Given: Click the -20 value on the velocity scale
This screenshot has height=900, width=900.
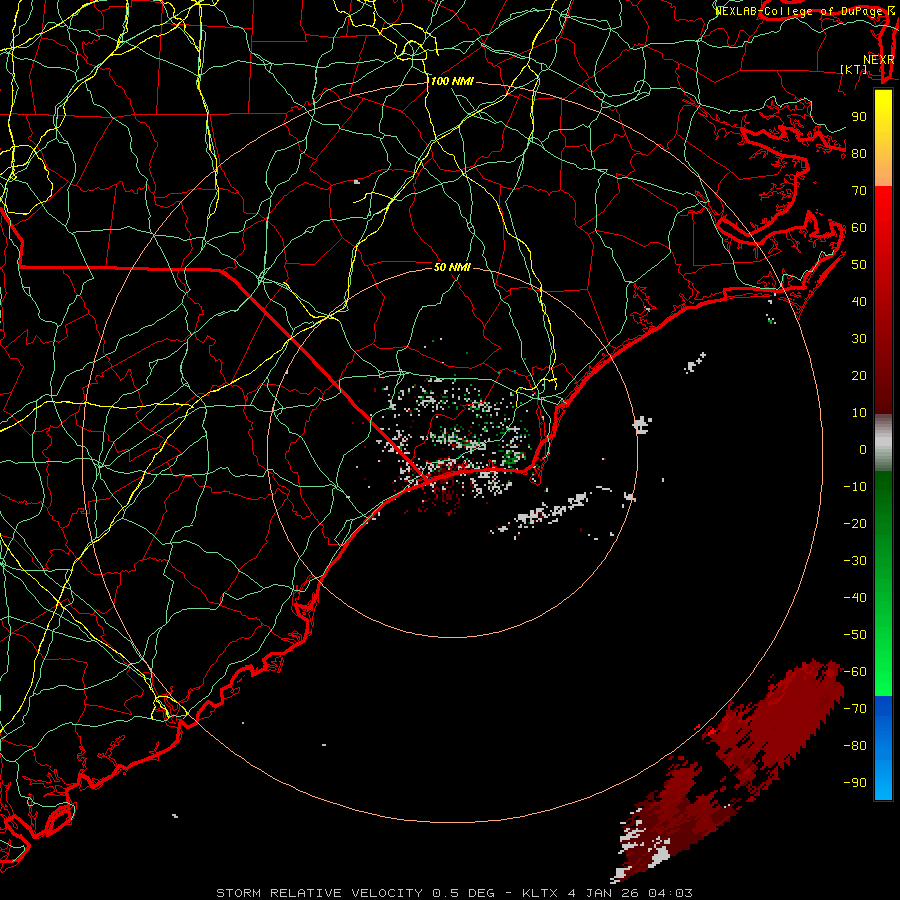Looking at the screenshot, I should pos(855,523).
